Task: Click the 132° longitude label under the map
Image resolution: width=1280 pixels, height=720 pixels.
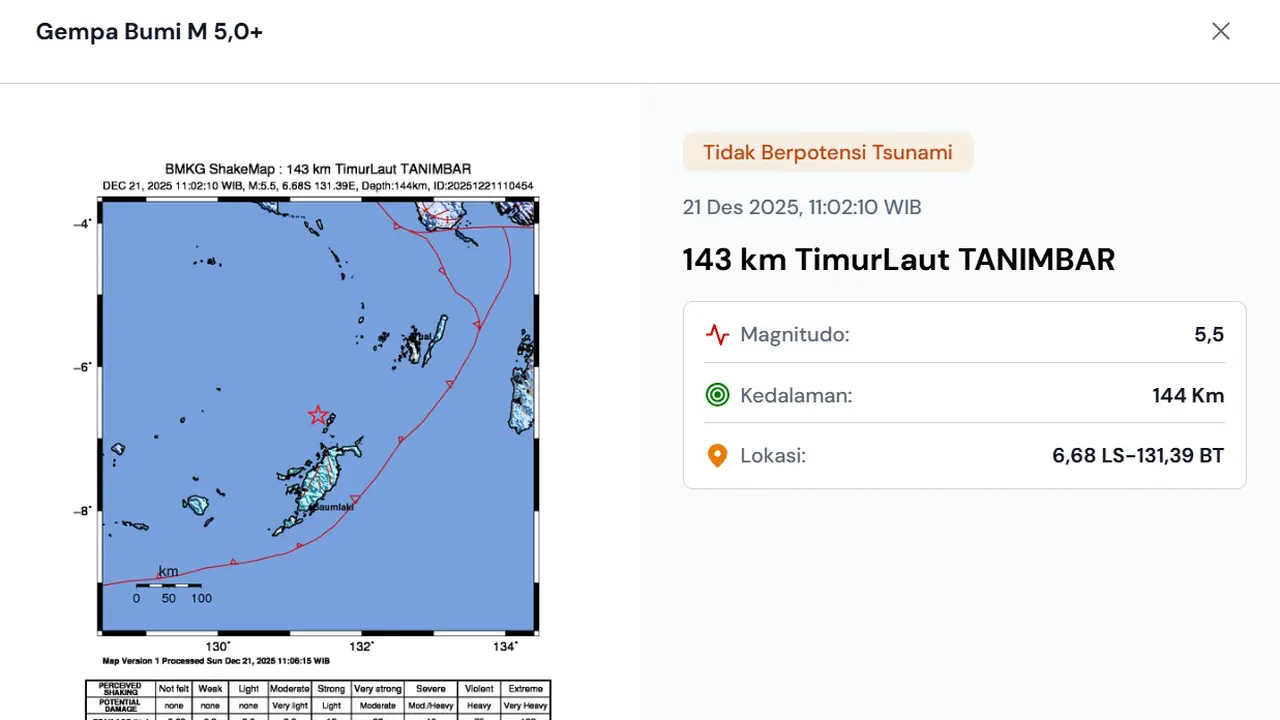Action: [361, 646]
